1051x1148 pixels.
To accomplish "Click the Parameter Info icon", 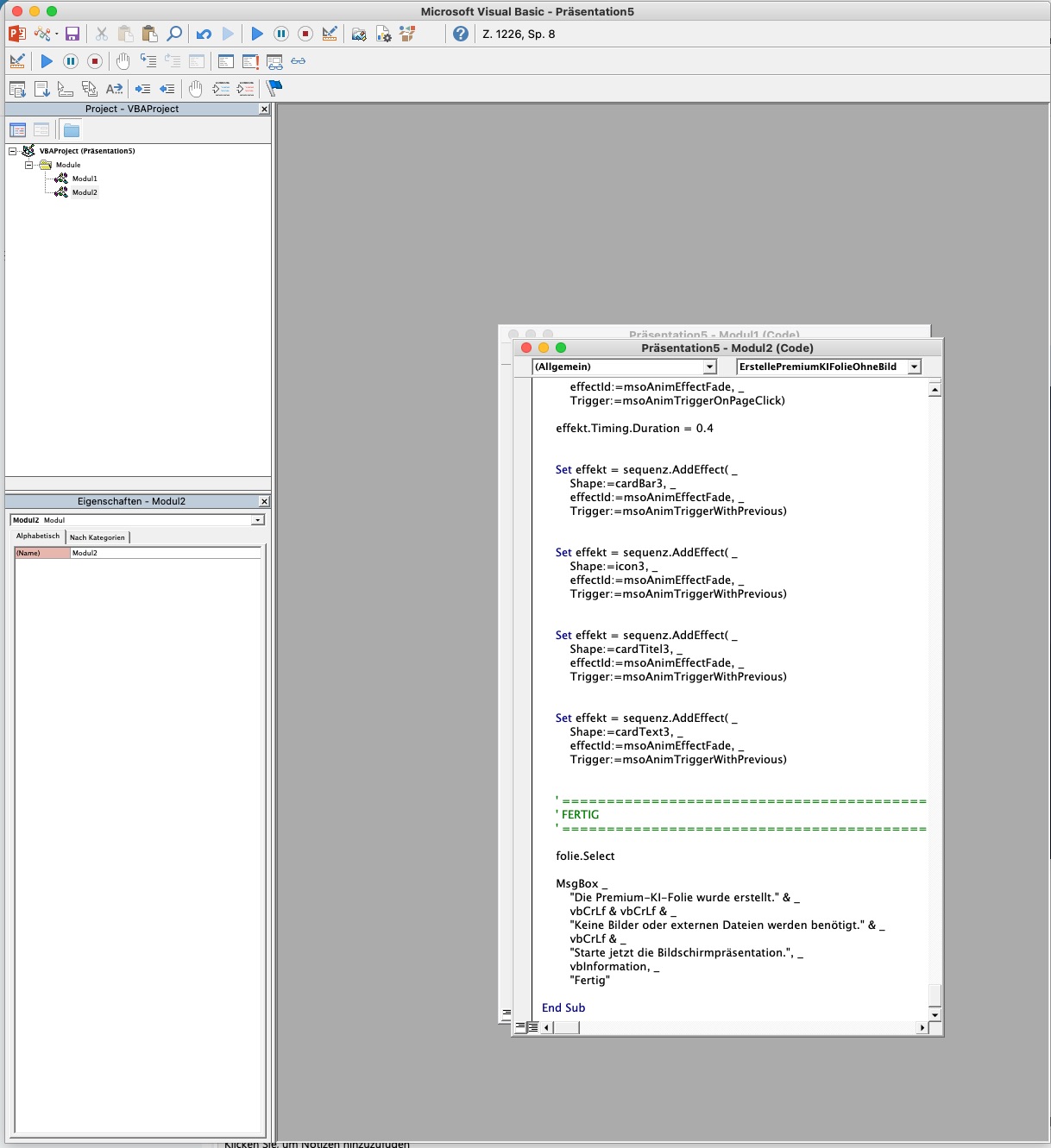I will pos(90,88).
